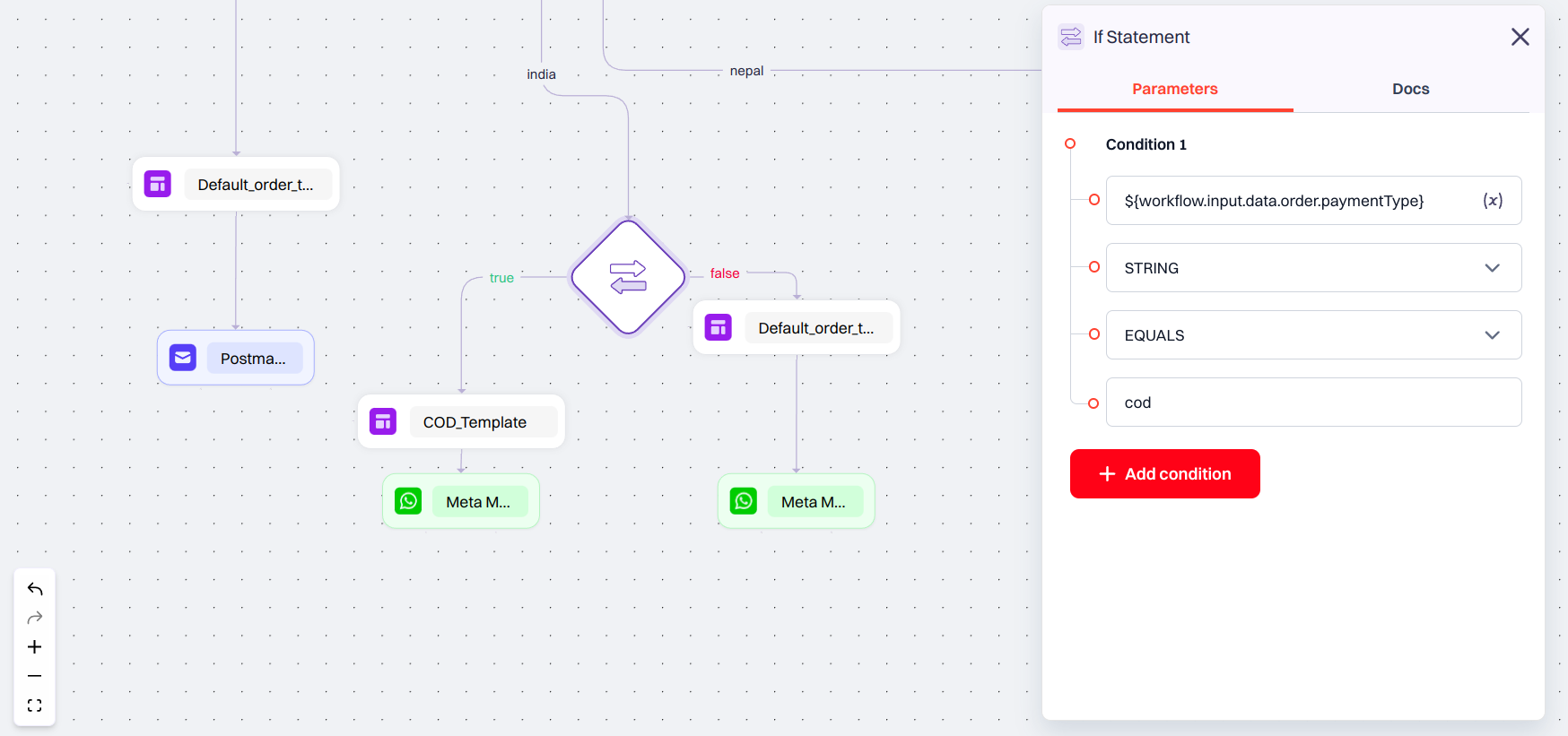The height and width of the screenshot is (736, 1568).
Task: Select the COD_Template node label
Action: pos(483,421)
